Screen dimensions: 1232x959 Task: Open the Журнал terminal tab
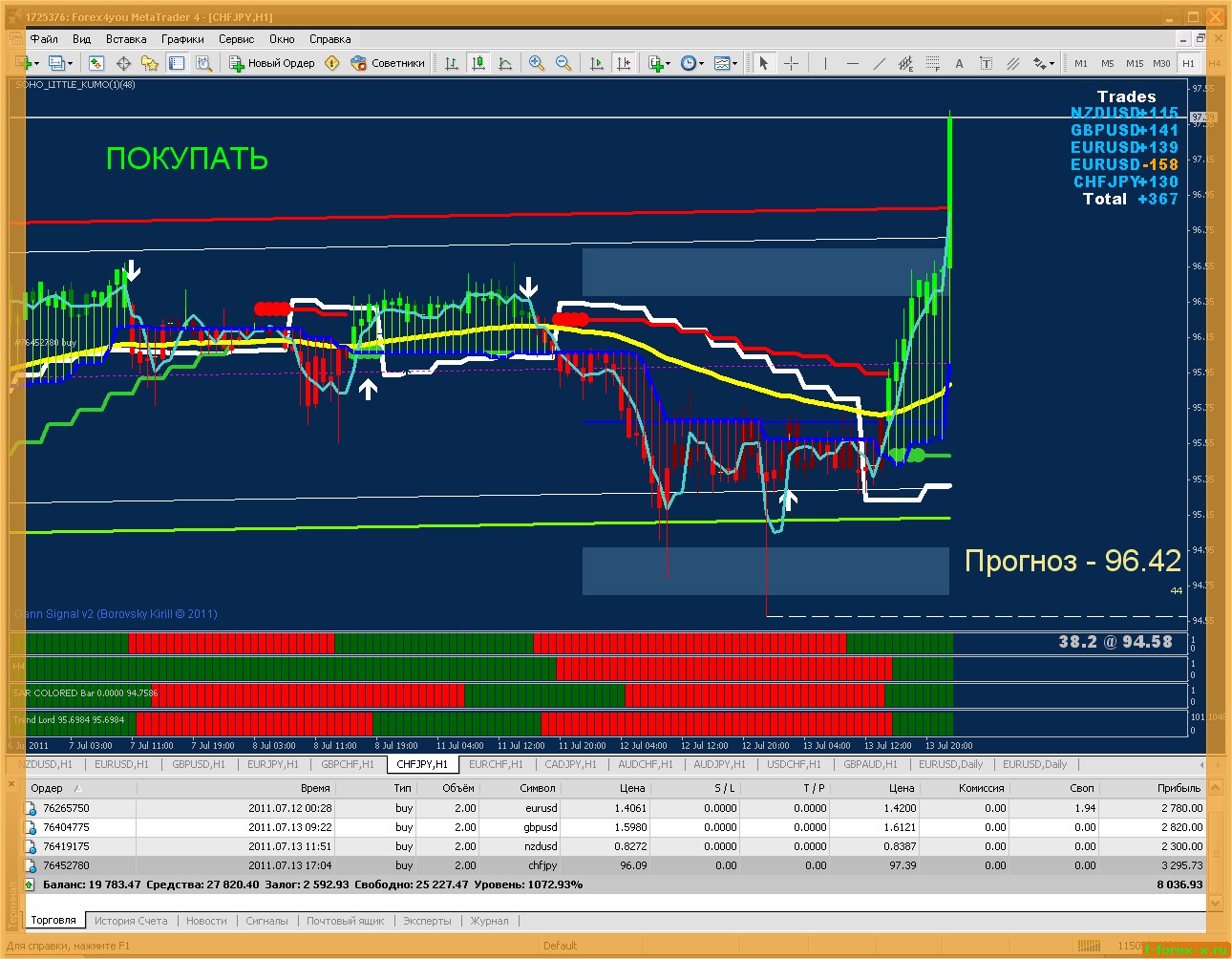[490, 921]
